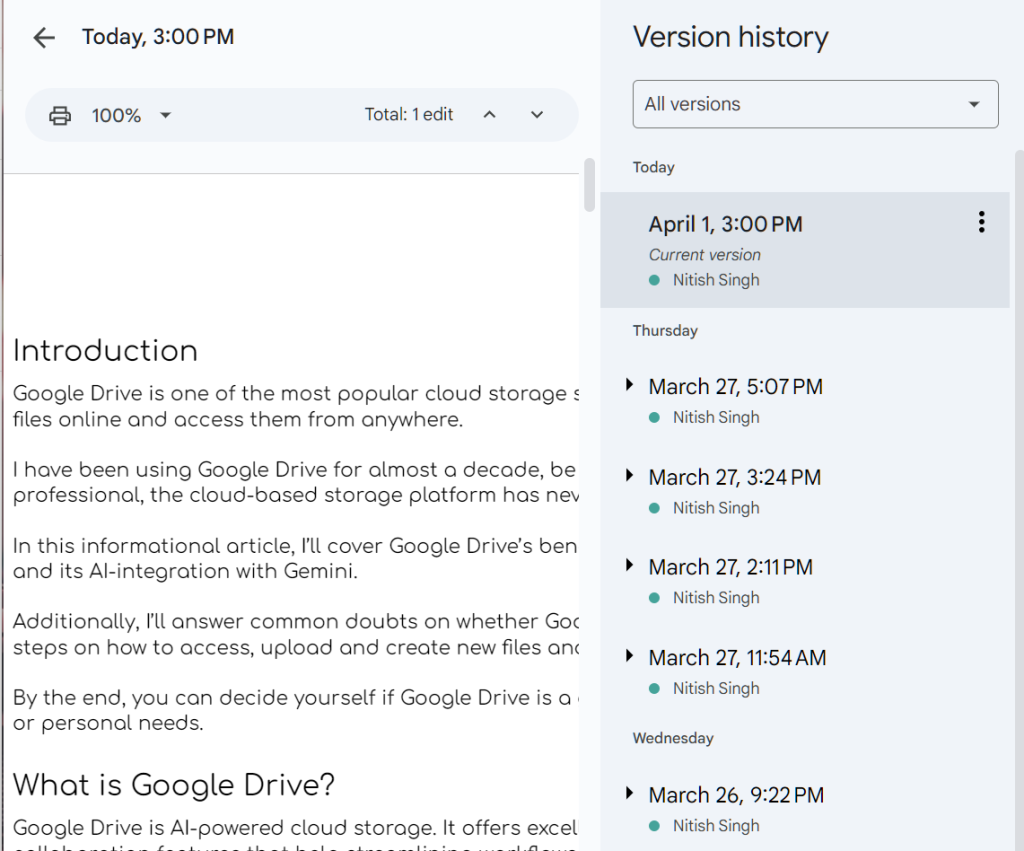This screenshot has height=851, width=1024.
Task: Click the Wednesday section label
Action: click(x=673, y=738)
